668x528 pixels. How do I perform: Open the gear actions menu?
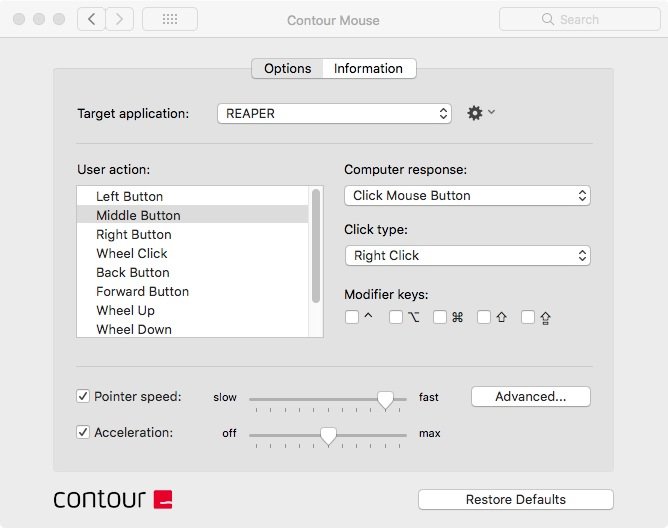coord(481,113)
